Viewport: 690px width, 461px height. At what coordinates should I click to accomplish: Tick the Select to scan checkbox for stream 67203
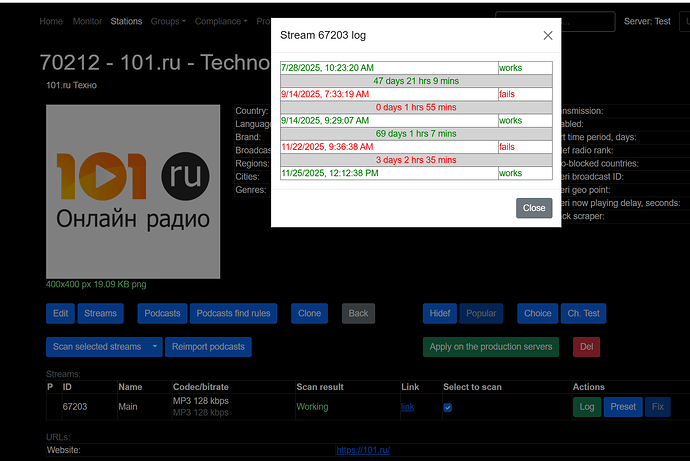click(447, 407)
